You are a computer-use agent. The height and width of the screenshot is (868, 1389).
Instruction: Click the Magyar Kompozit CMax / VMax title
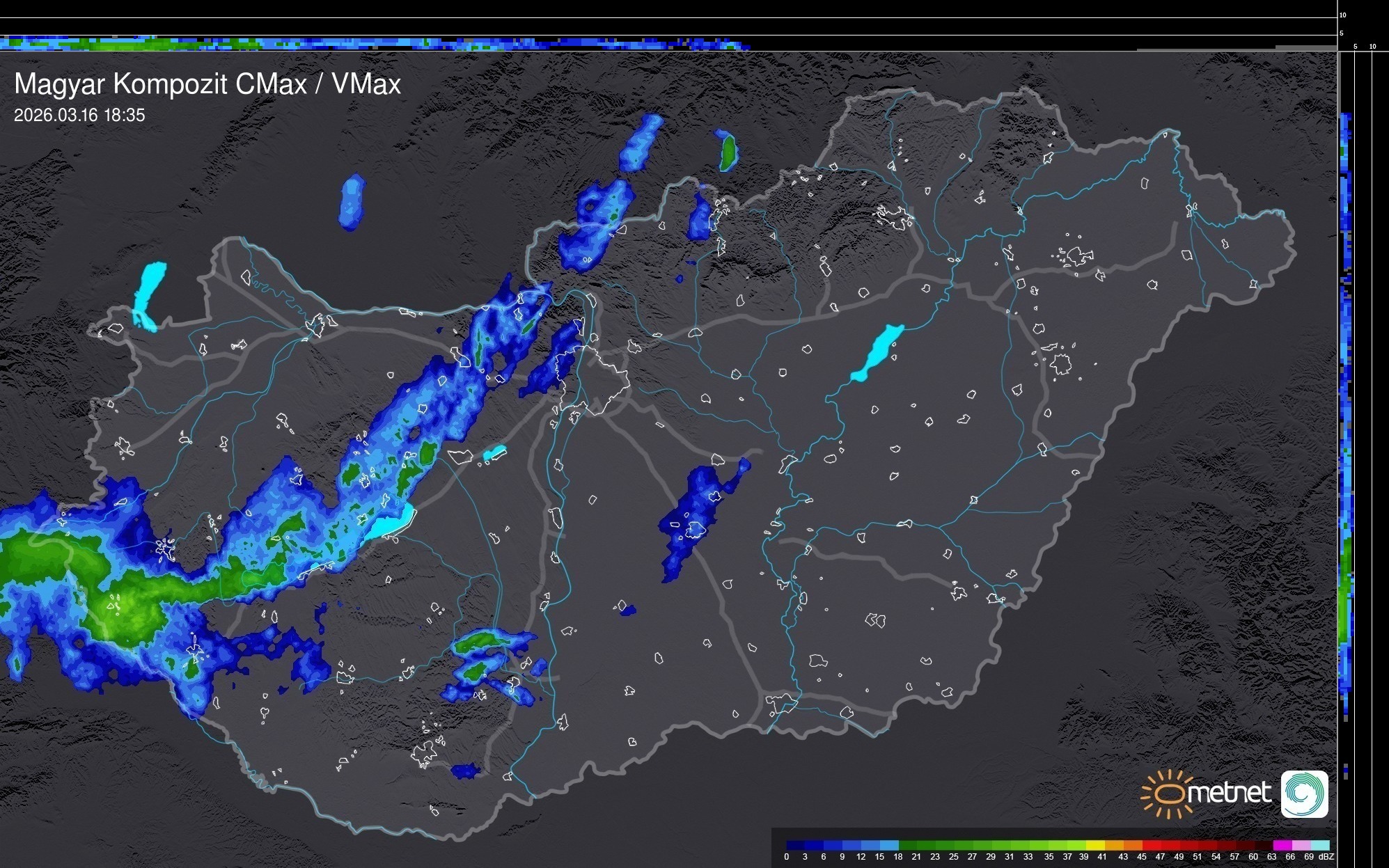207,84
